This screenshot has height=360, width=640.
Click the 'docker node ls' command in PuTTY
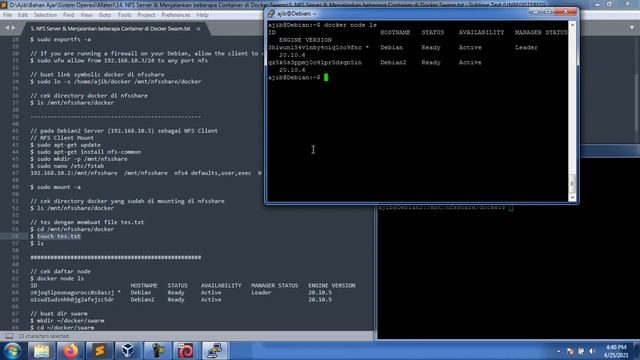point(350,25)
